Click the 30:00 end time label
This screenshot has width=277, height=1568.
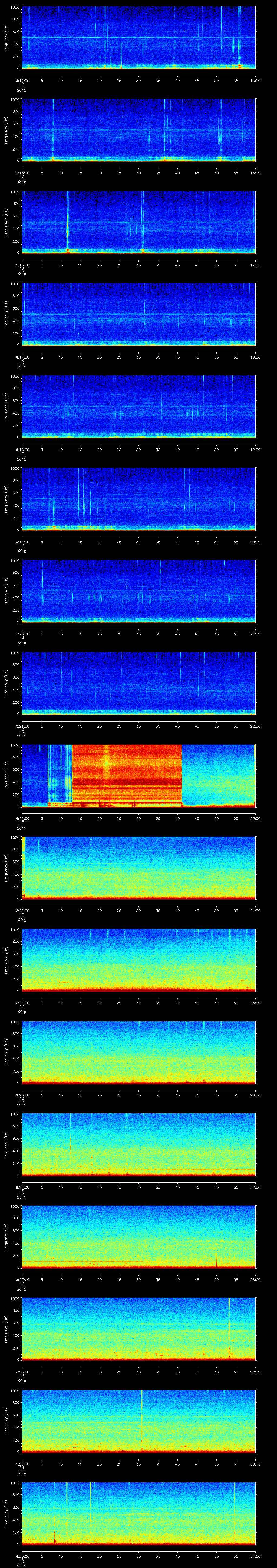click(x=256, y=1463)
